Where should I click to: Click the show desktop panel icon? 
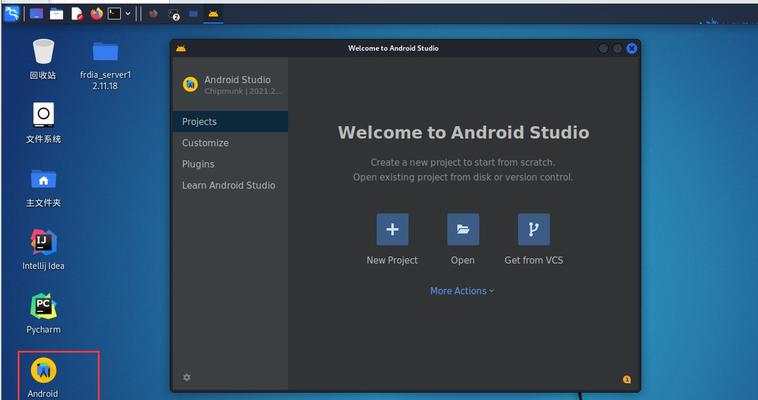pos(36,14)
